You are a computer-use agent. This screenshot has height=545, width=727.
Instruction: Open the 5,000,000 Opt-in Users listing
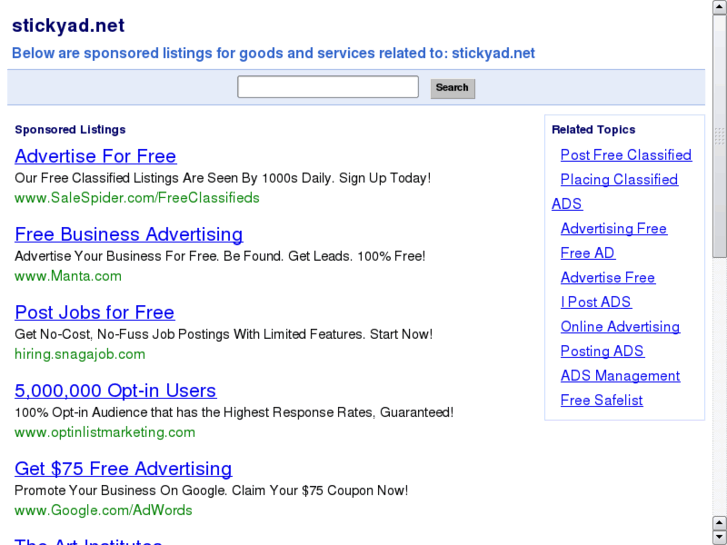click(x=115, y=390)
